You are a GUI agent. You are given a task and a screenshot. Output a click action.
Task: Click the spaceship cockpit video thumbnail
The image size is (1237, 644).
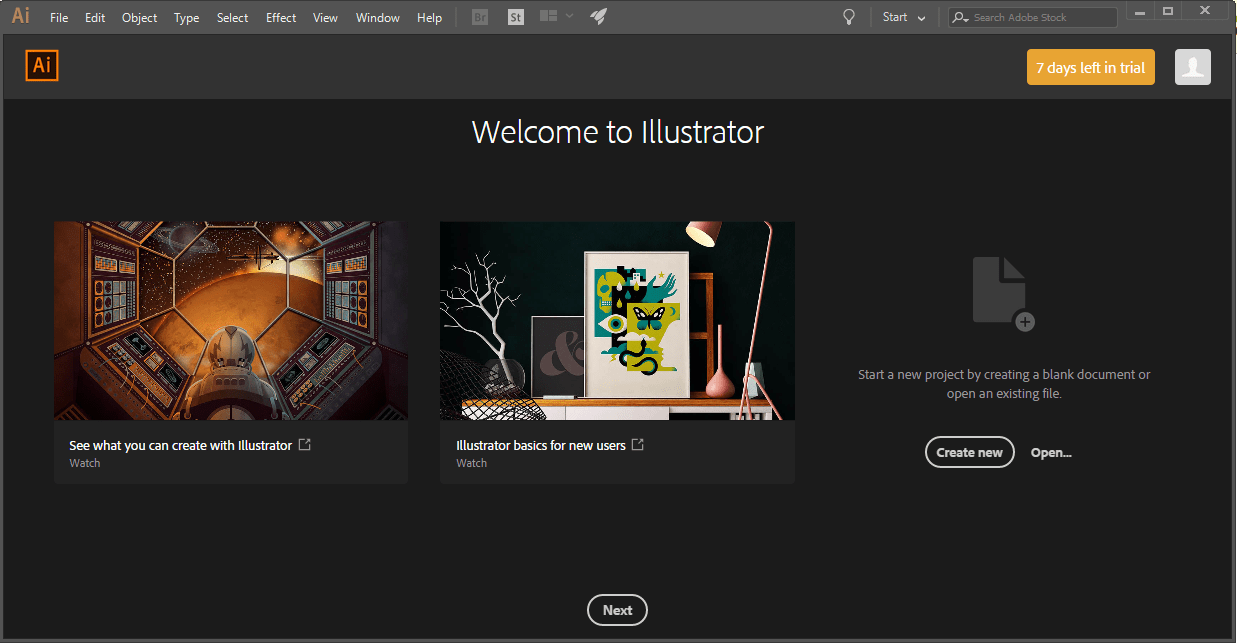tap(231, 320)
